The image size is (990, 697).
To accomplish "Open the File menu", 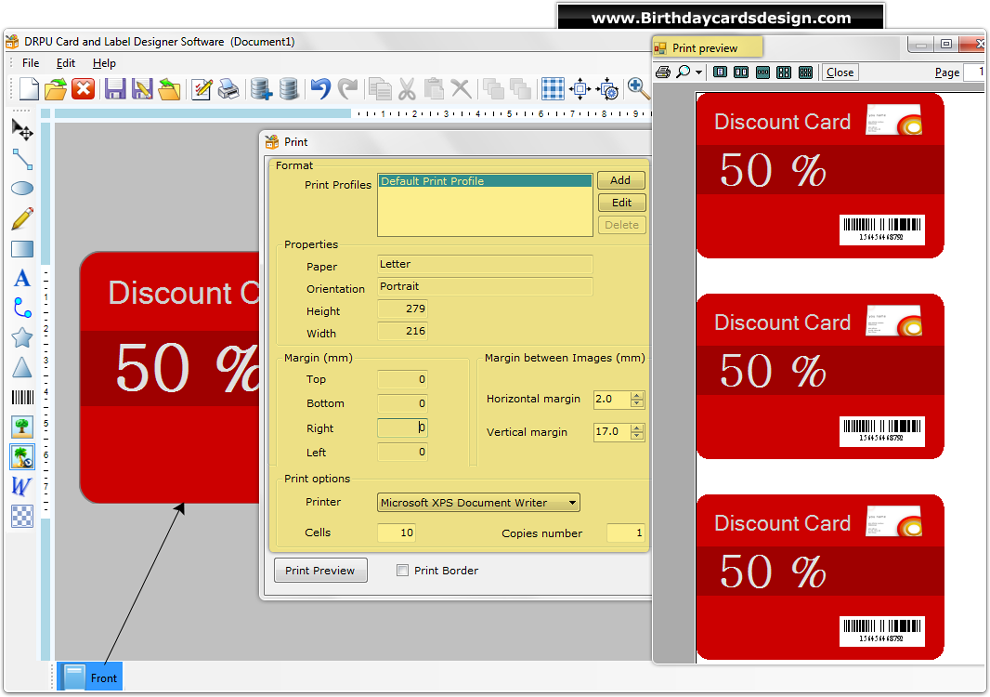I will [x=30, y=63].
